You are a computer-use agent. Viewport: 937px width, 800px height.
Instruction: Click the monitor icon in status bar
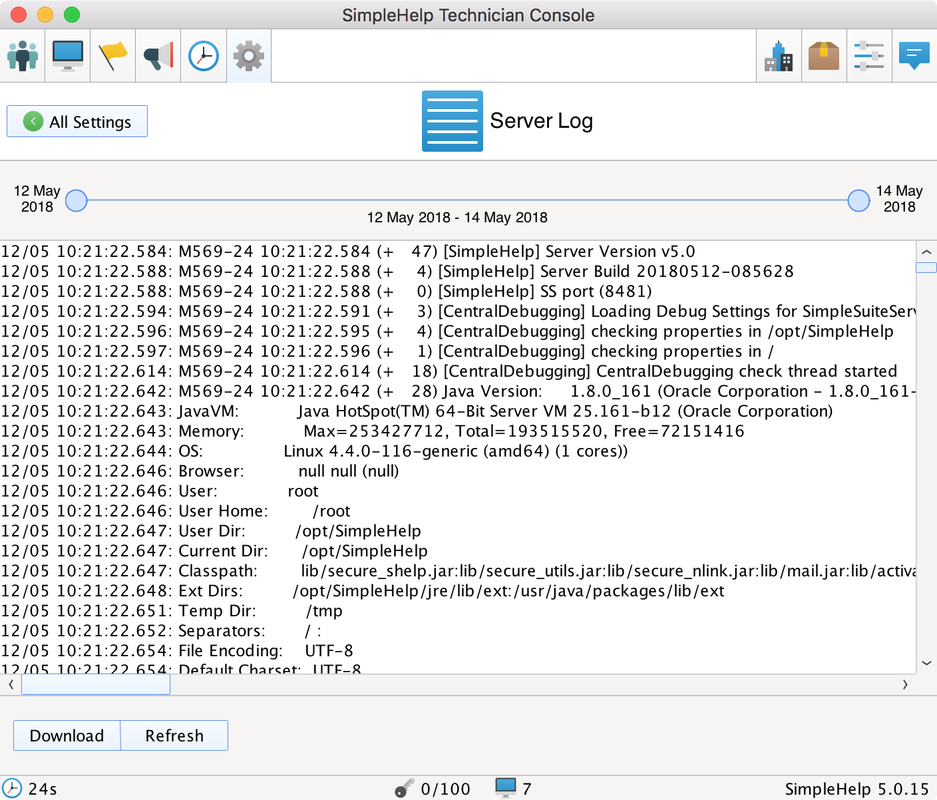[506, 787]
